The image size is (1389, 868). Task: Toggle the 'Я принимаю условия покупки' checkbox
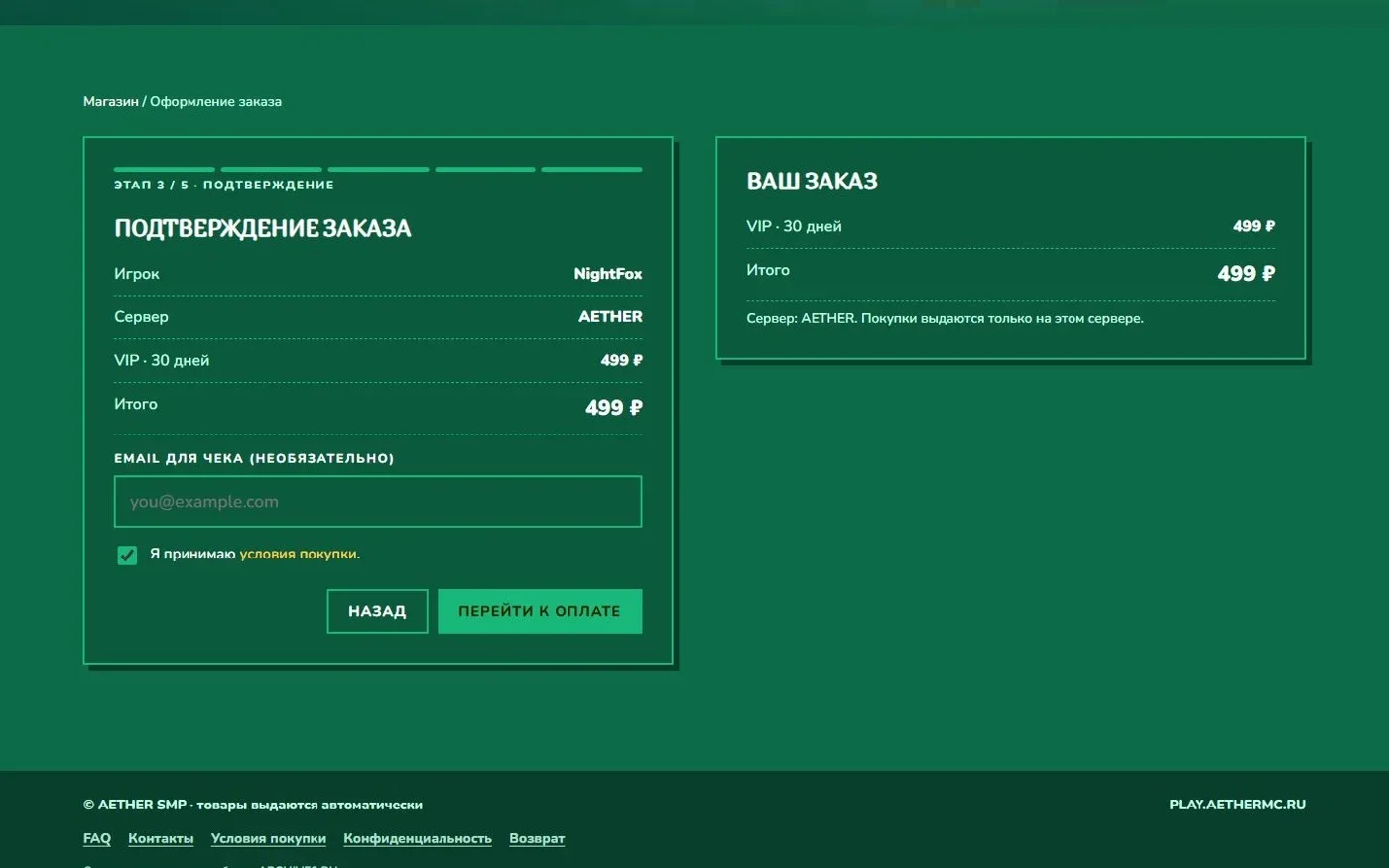127,555
